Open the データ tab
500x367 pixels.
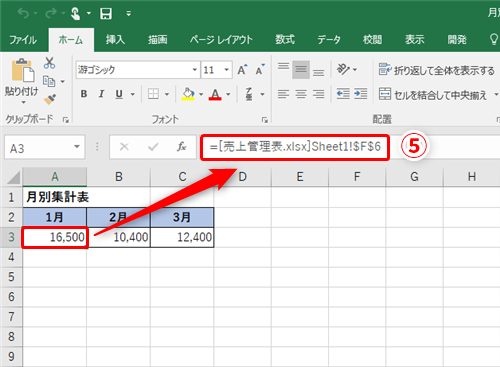[329, 40]
